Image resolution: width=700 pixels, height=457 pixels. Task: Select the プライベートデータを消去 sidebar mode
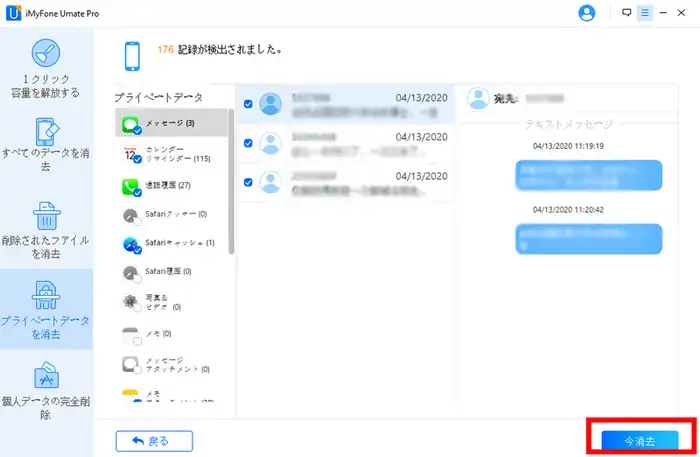(x=46, y=310)
